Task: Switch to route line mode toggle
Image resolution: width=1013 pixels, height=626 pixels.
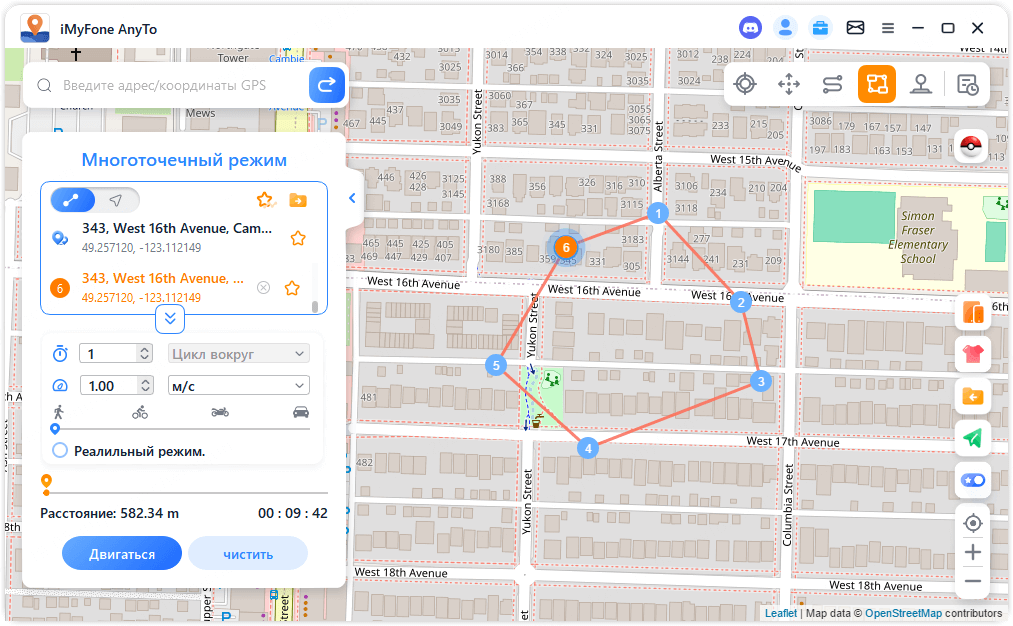Action: 72,200
